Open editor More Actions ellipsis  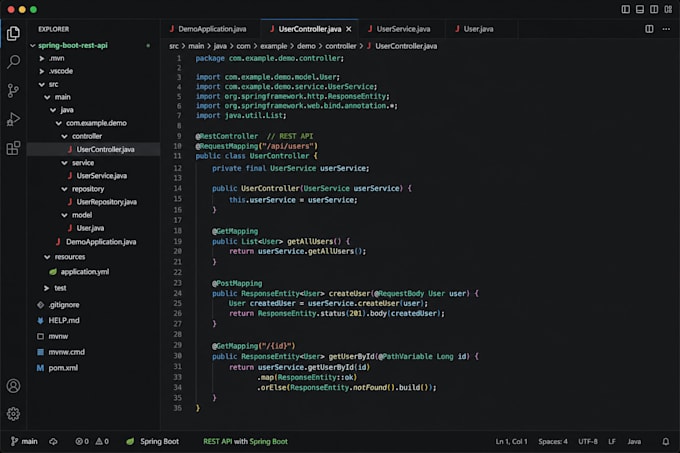pyautogui.click(x=666, y=29)
